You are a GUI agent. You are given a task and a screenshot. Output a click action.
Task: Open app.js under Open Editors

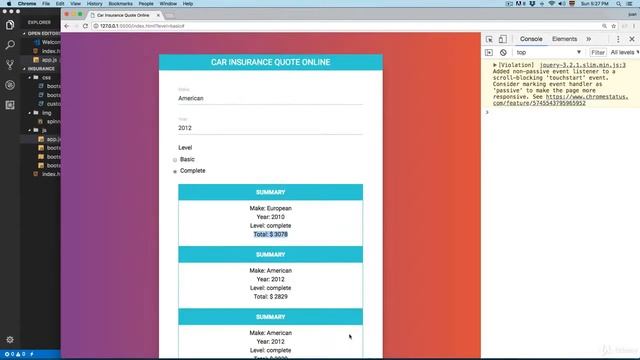click(x=49, y=60)
